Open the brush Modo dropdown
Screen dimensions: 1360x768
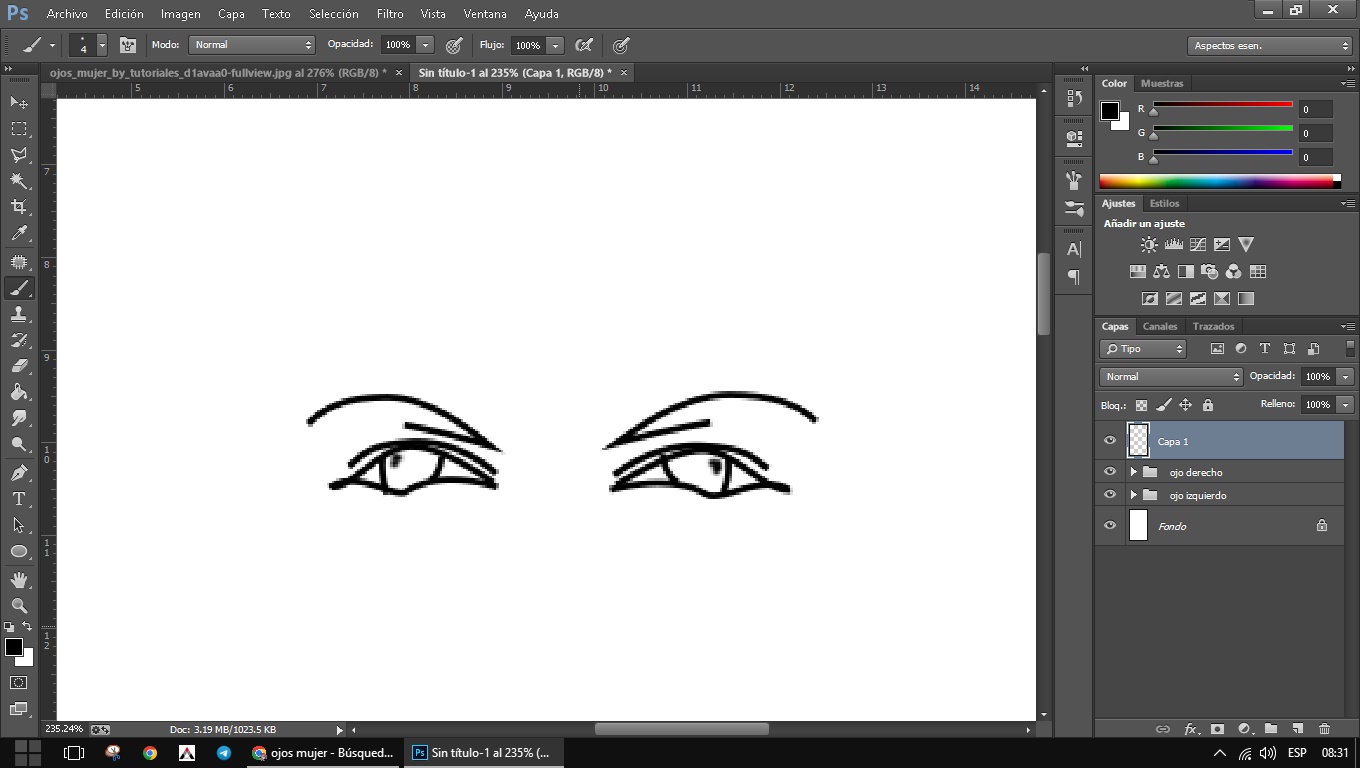252,45
